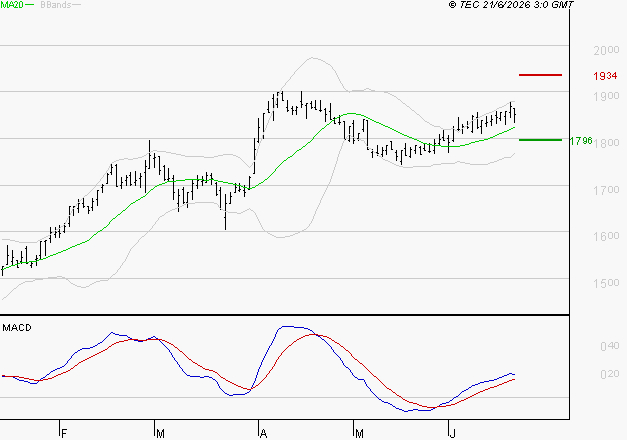
Task: Click the J month marker on time axis
Action: click(x=452, y=434)
